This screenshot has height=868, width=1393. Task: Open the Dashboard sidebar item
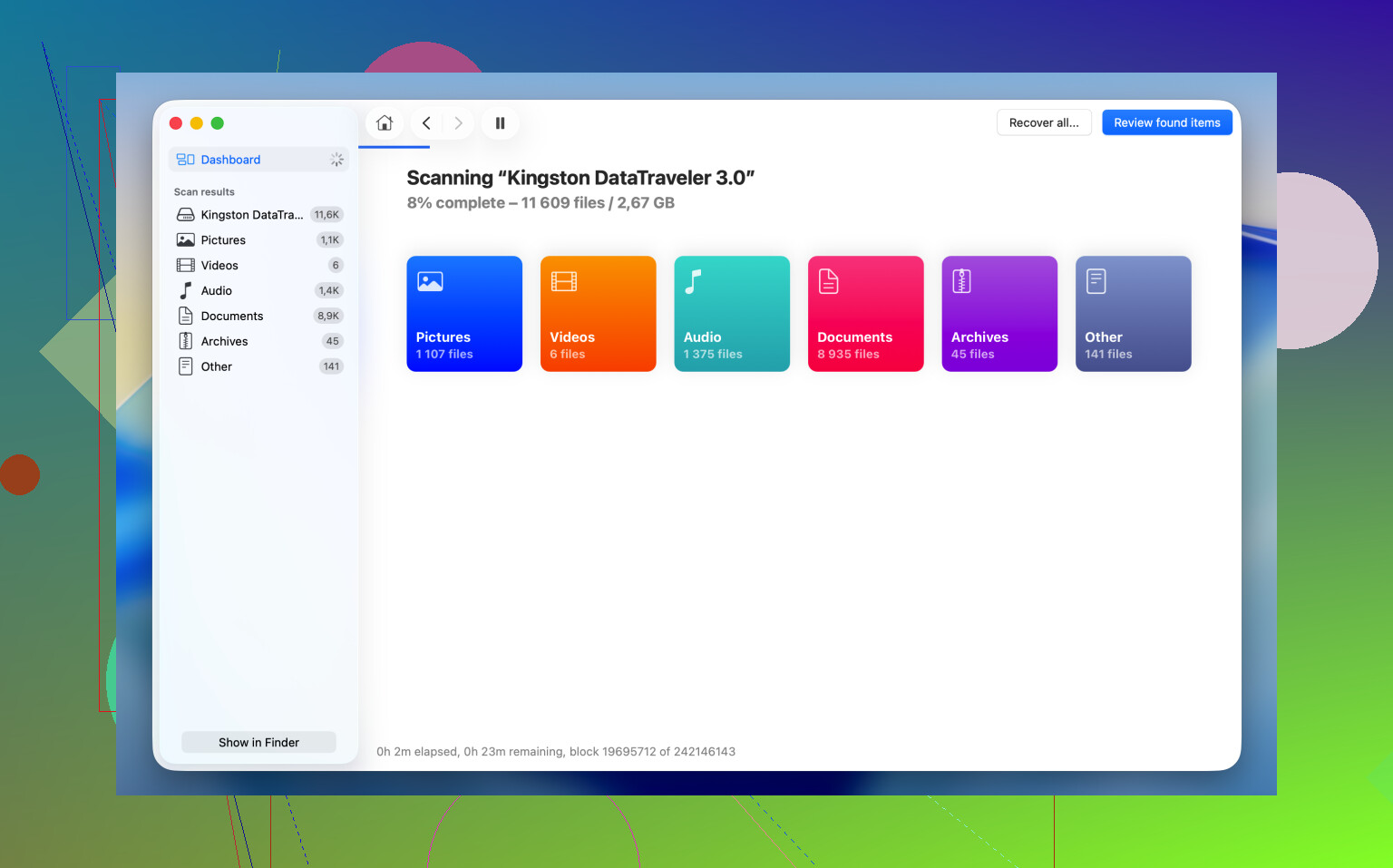pyautogui.click(x=258, y=160)
